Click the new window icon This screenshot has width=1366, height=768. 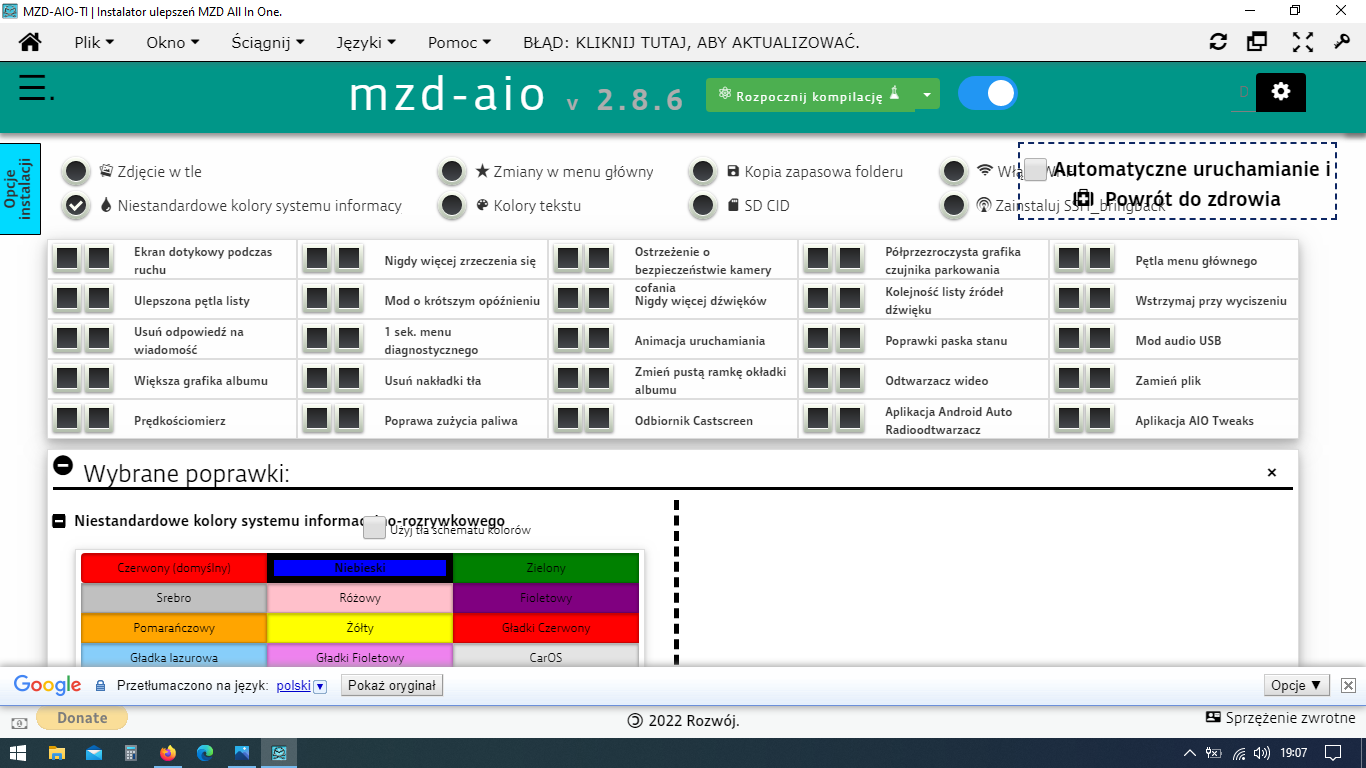[x=1257, y=42]
